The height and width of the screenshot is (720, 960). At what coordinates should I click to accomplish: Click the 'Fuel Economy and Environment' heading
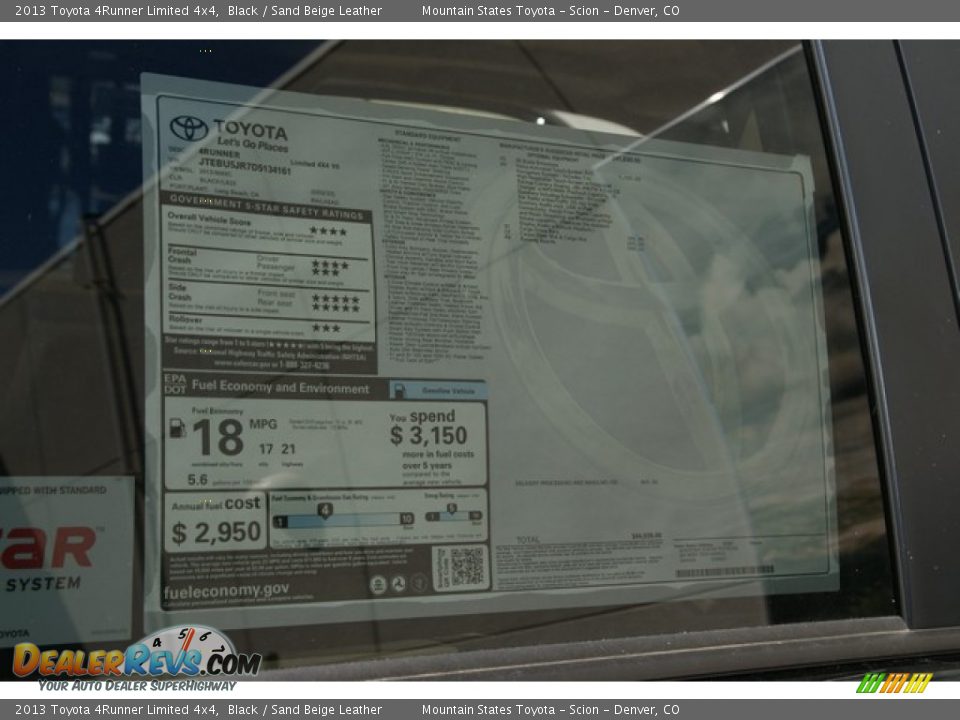pyautogui.click(x=280, y=387)
